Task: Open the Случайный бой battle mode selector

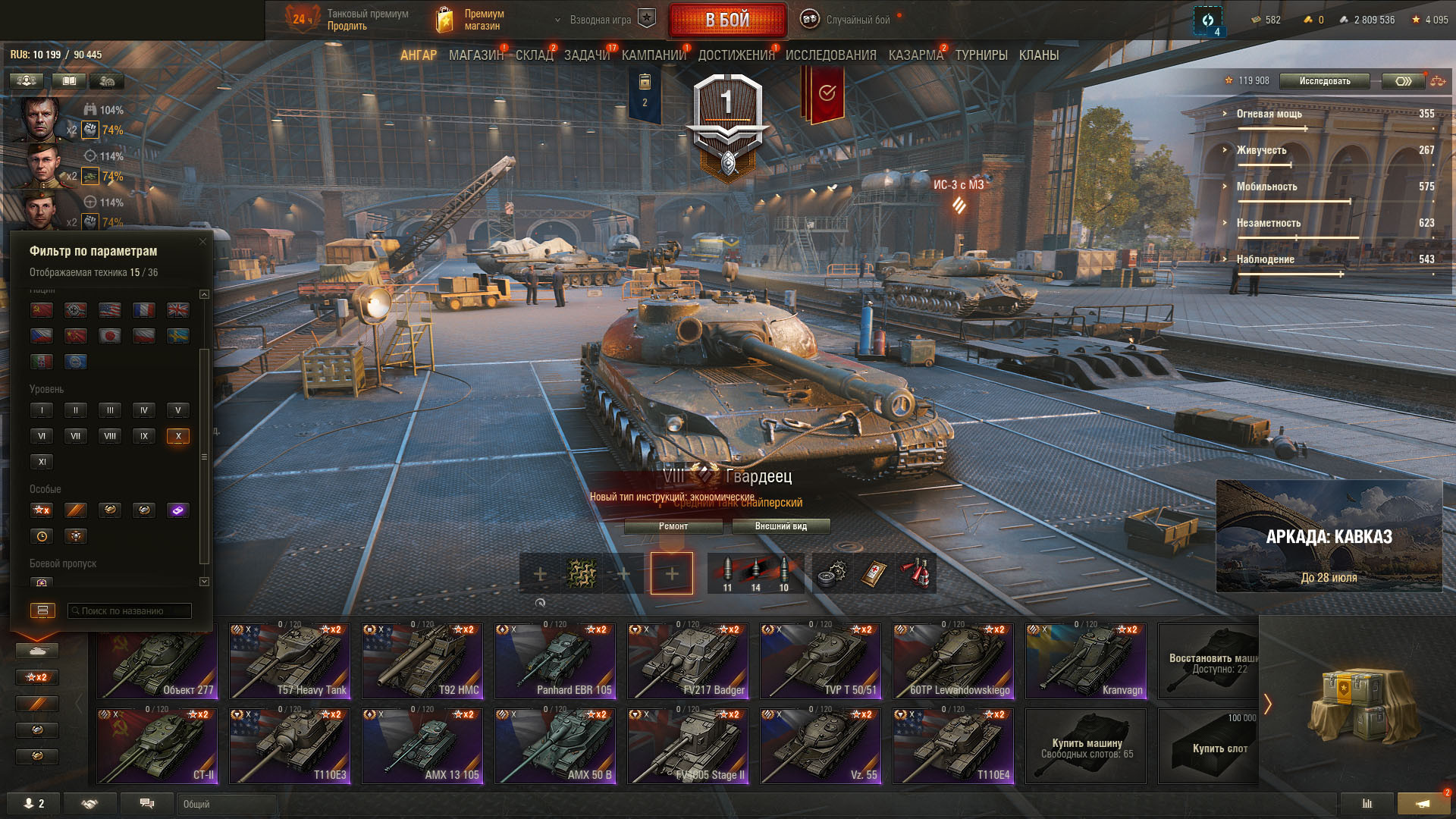Action: click(849, 20)
